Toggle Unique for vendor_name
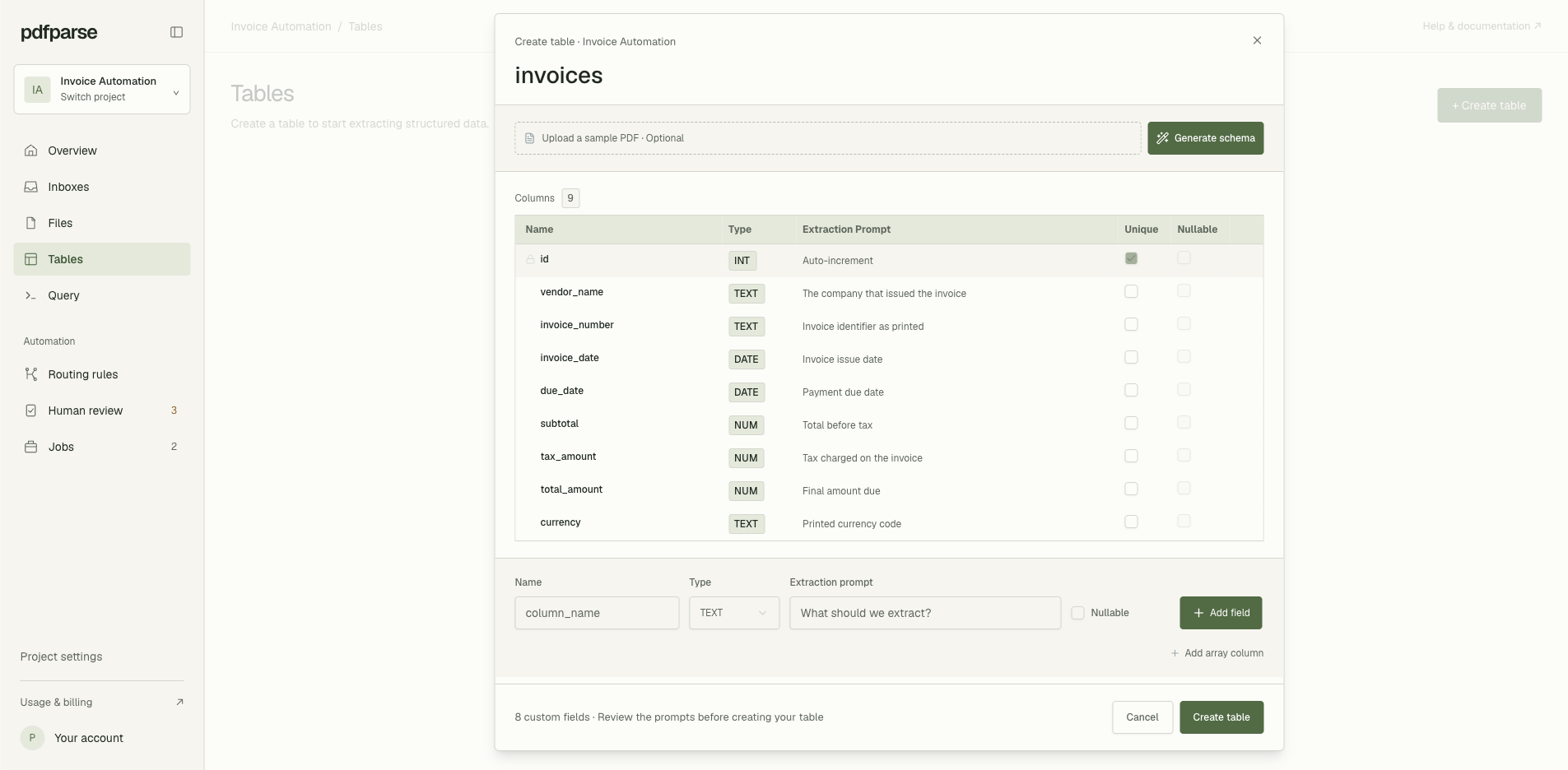 click(x=1131, y=291)
